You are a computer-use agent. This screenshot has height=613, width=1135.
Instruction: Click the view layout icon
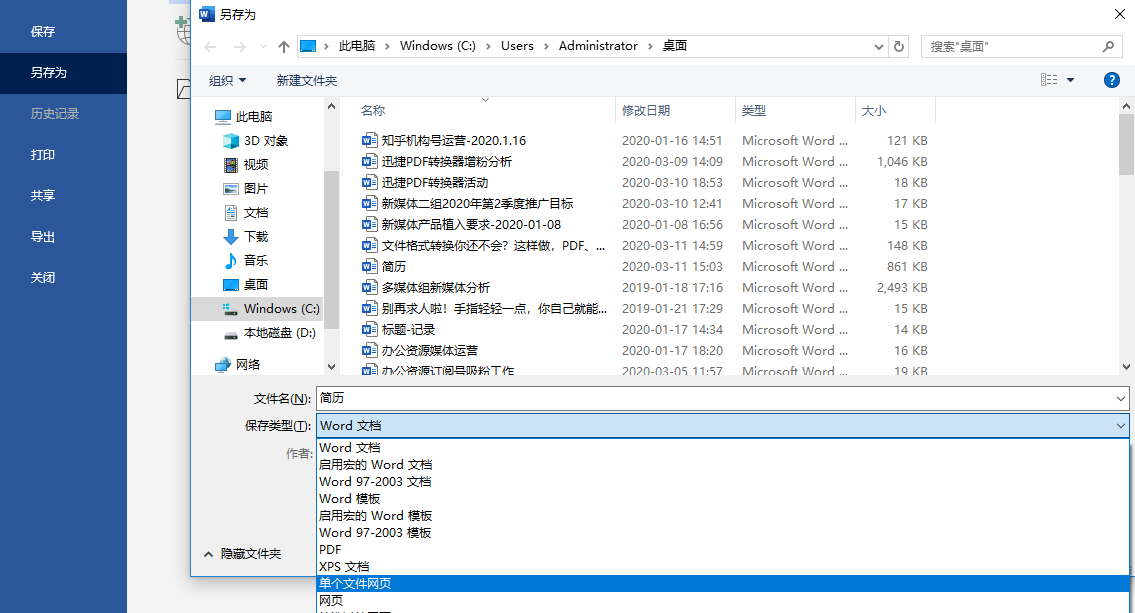tap(1049, 80)
